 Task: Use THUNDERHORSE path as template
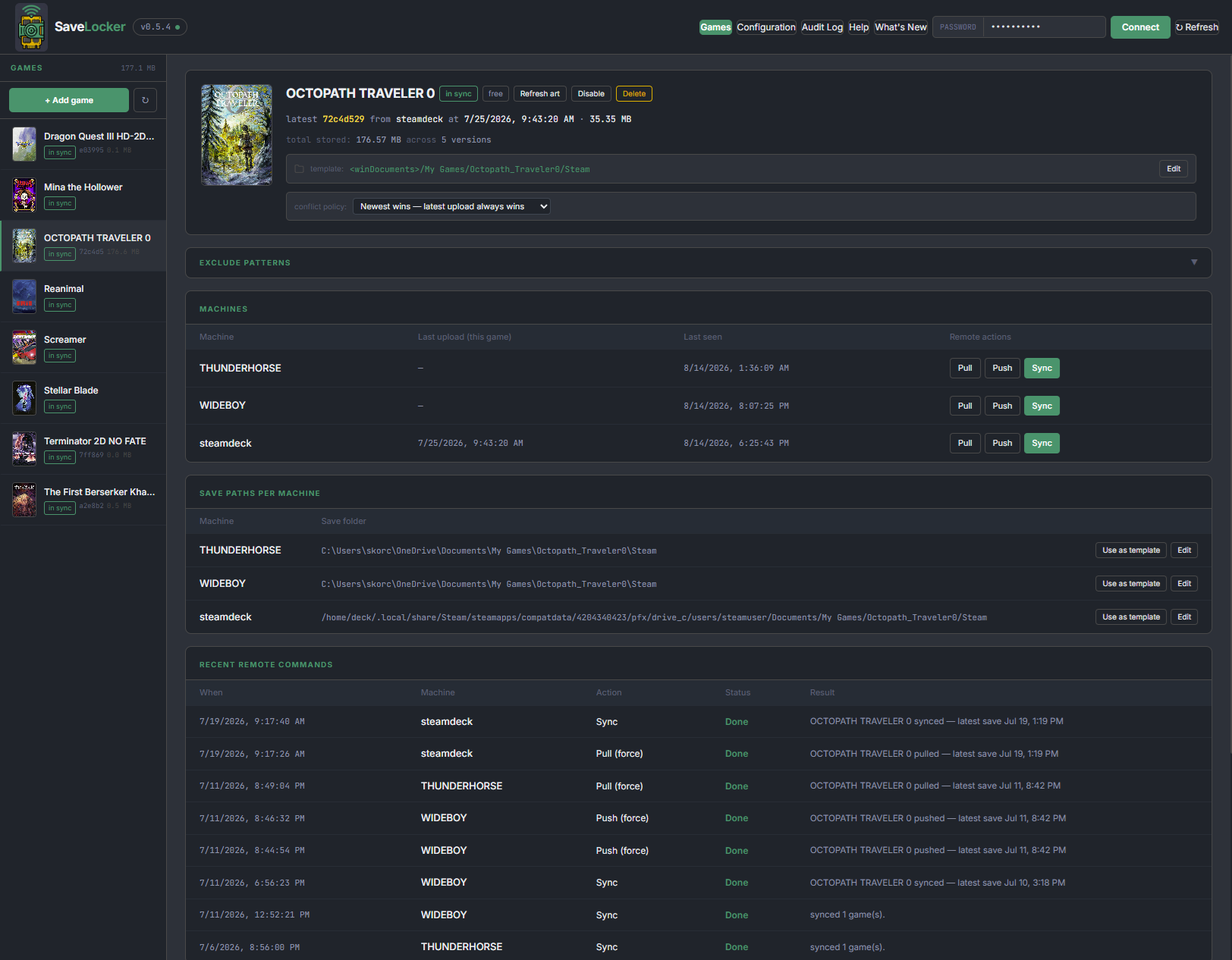pos(1131,551)
